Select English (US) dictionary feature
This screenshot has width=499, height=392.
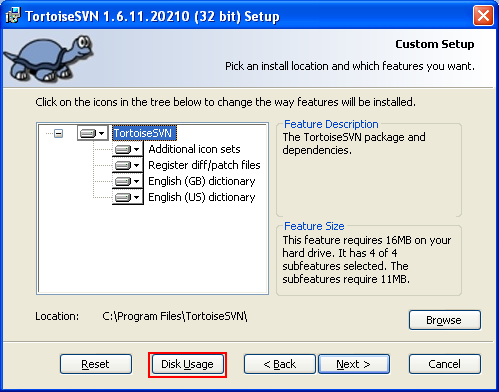coord(202,197)
